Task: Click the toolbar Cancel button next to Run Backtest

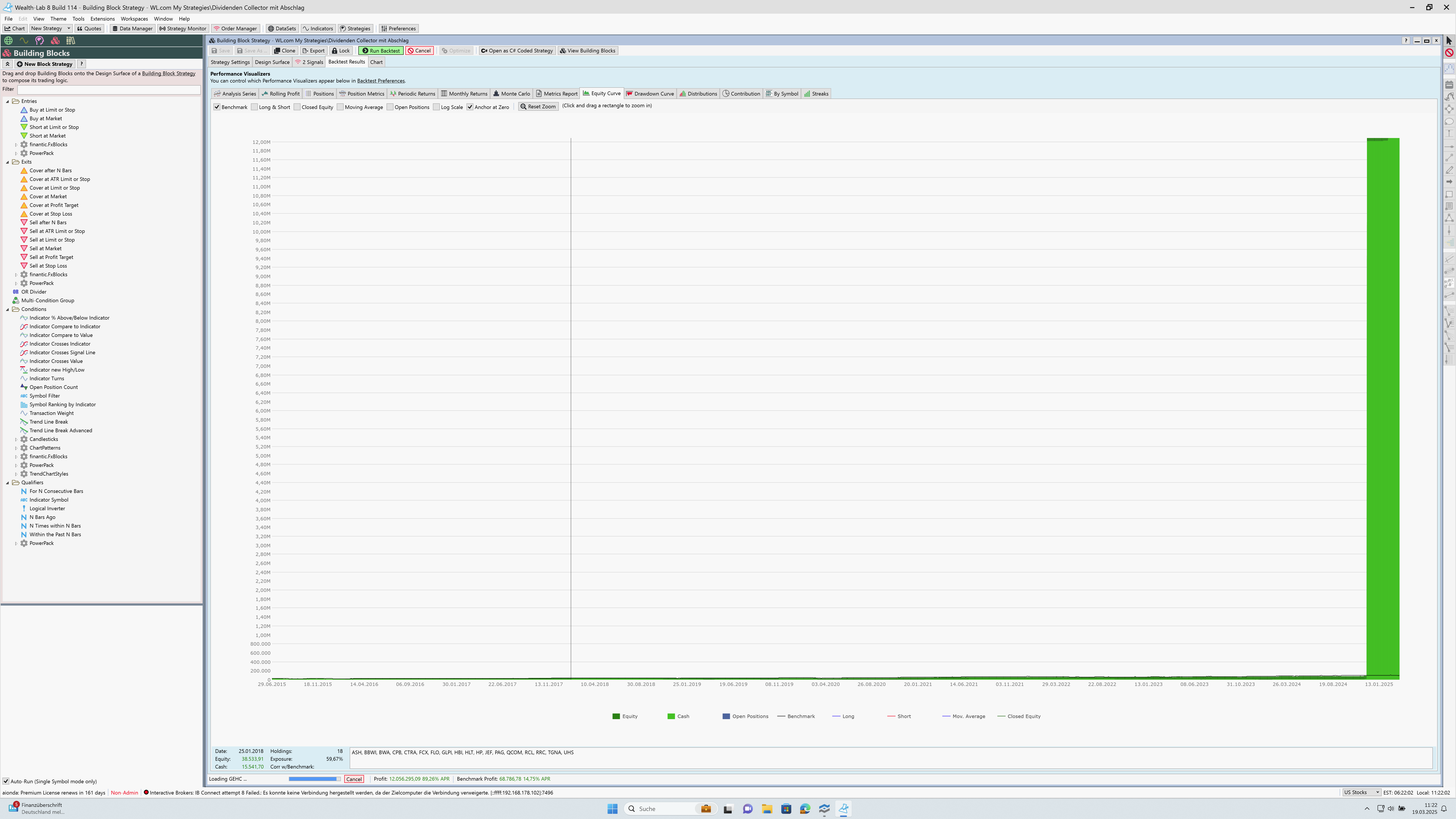Action: [419, 51]
